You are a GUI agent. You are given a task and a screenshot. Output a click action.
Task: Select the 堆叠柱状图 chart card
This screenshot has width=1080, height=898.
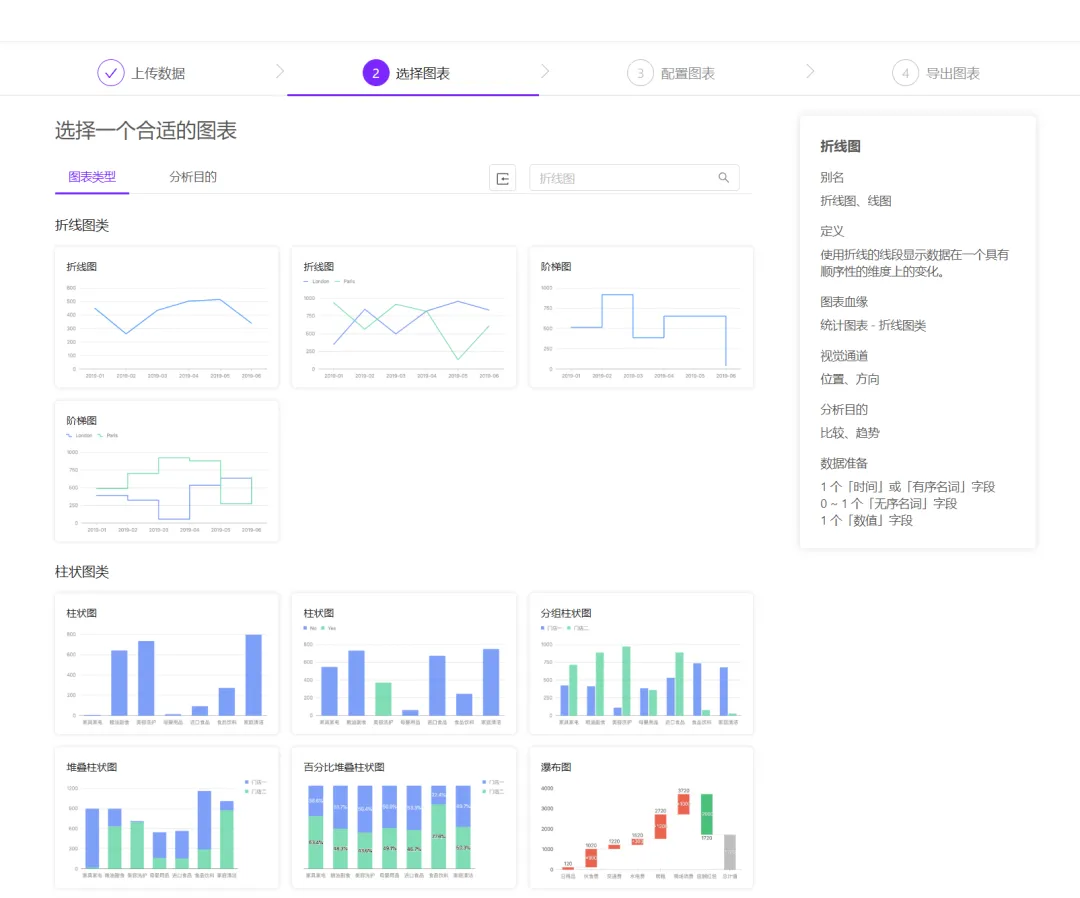click(167, 817)
